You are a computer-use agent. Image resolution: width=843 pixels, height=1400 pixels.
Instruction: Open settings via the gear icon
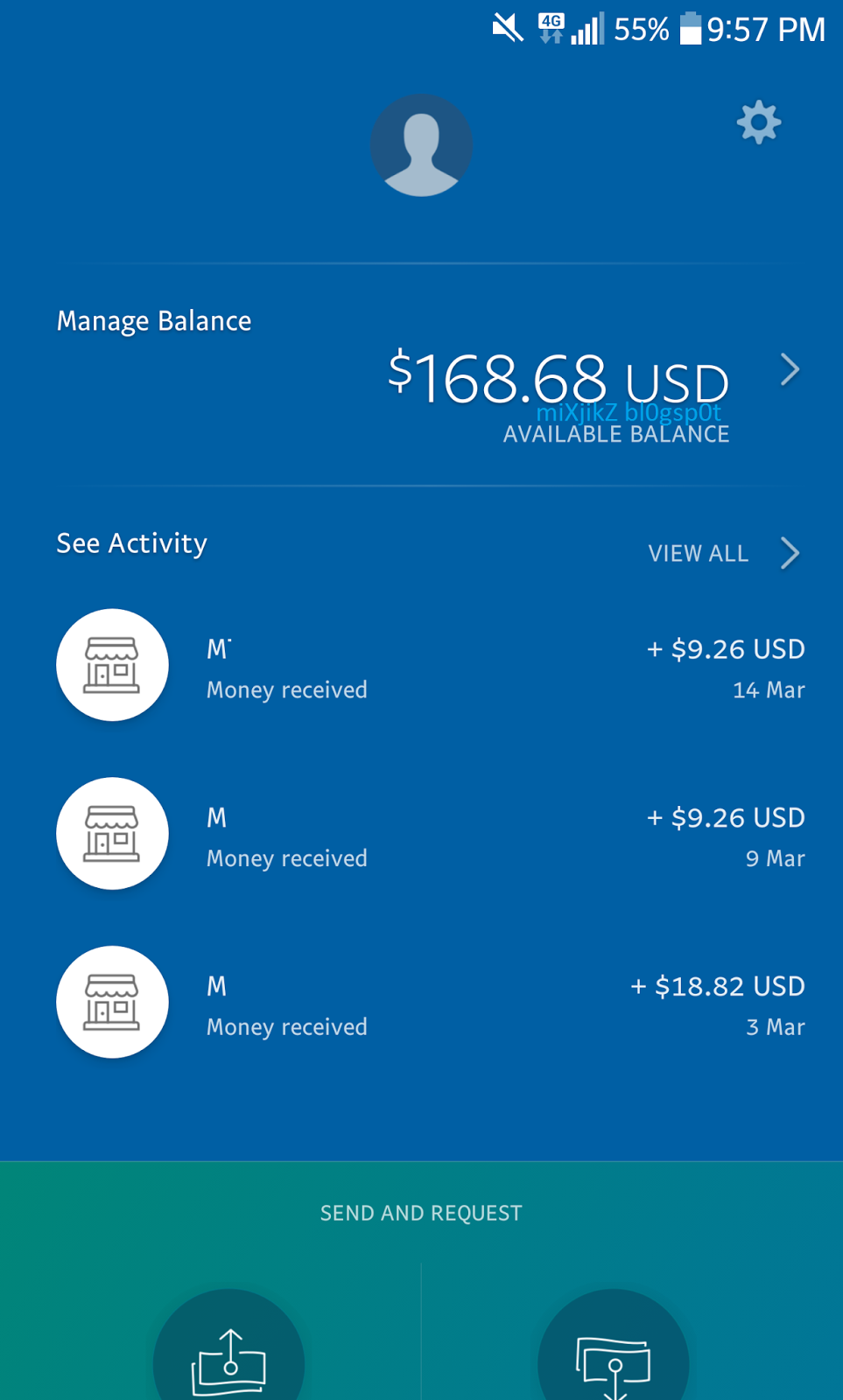[758, 122]
